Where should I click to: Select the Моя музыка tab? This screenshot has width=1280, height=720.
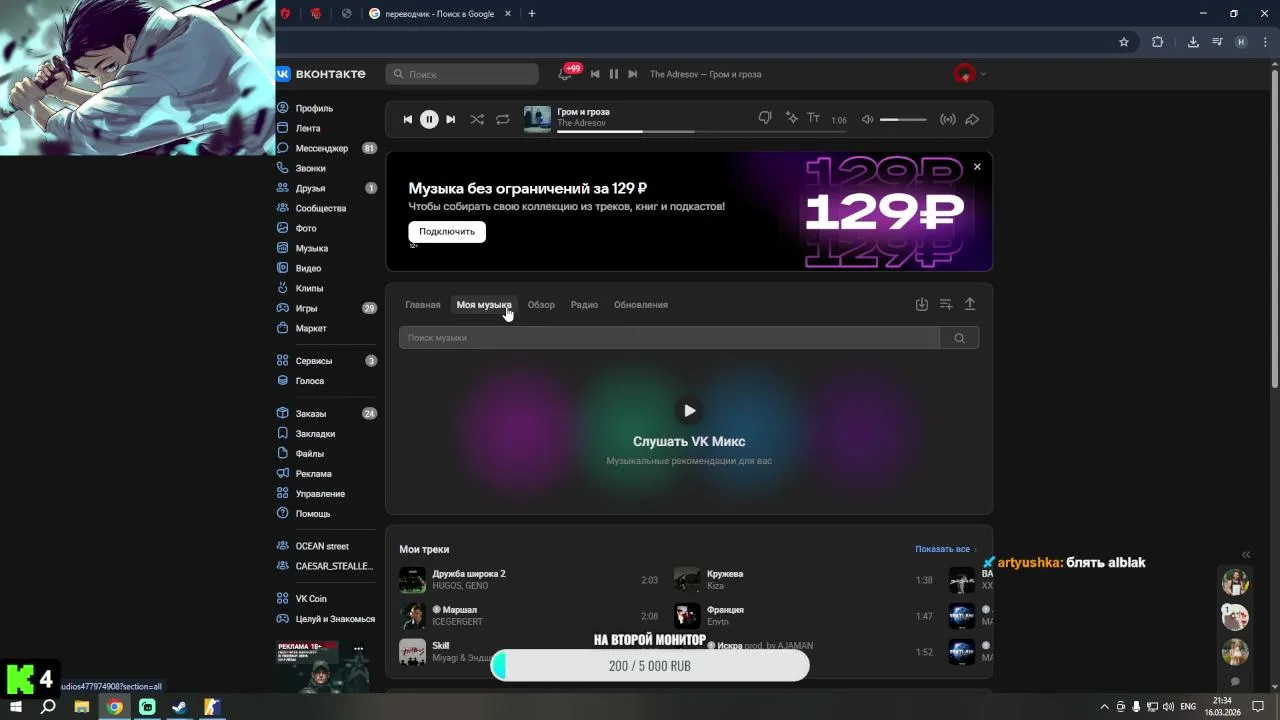tap(484, 305)
